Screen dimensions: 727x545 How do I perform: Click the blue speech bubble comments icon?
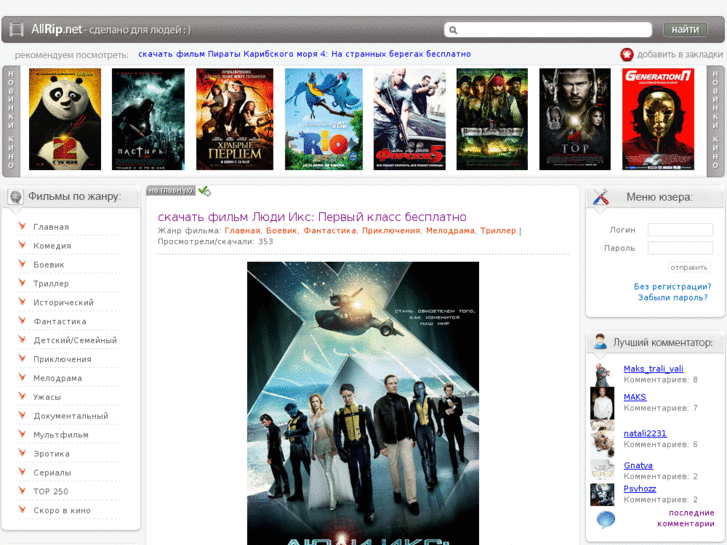click(606, 519)
